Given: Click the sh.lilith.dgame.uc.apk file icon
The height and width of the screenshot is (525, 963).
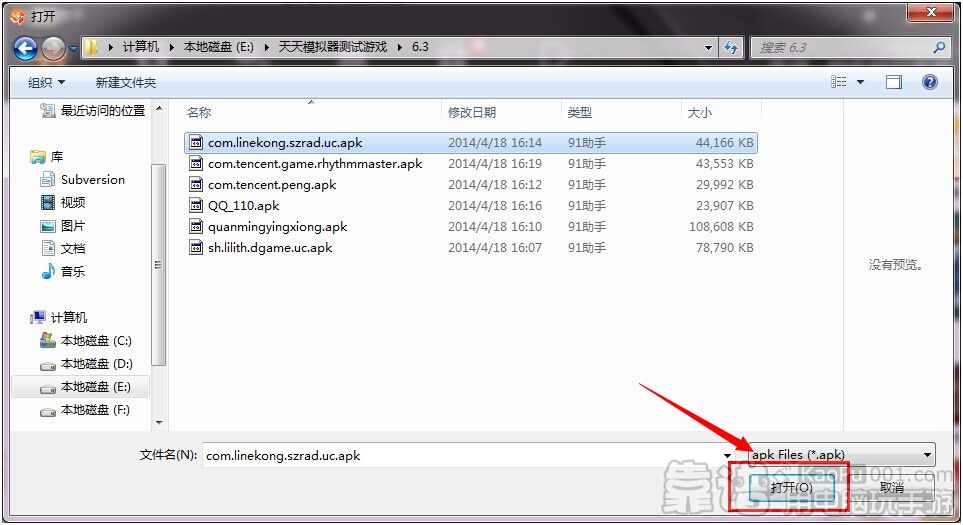Looking at the screenshot, I should pos(196,247).
